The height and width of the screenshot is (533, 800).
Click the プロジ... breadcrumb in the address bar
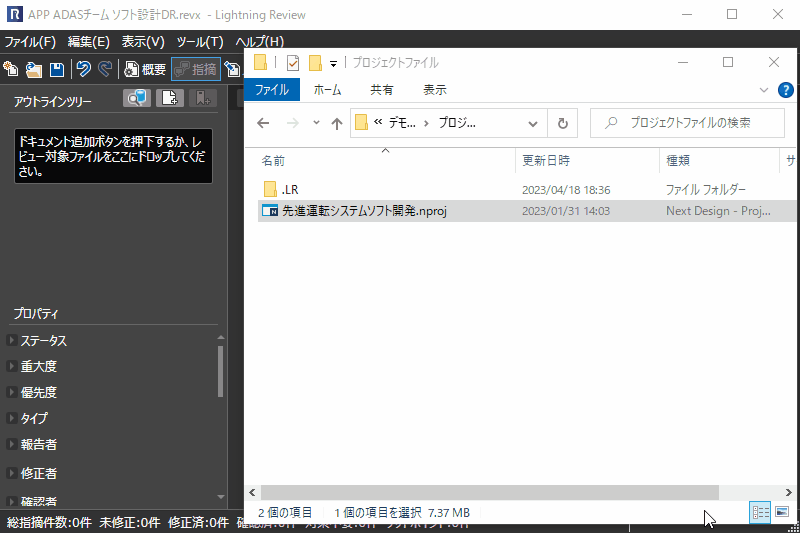pos(457,123)
